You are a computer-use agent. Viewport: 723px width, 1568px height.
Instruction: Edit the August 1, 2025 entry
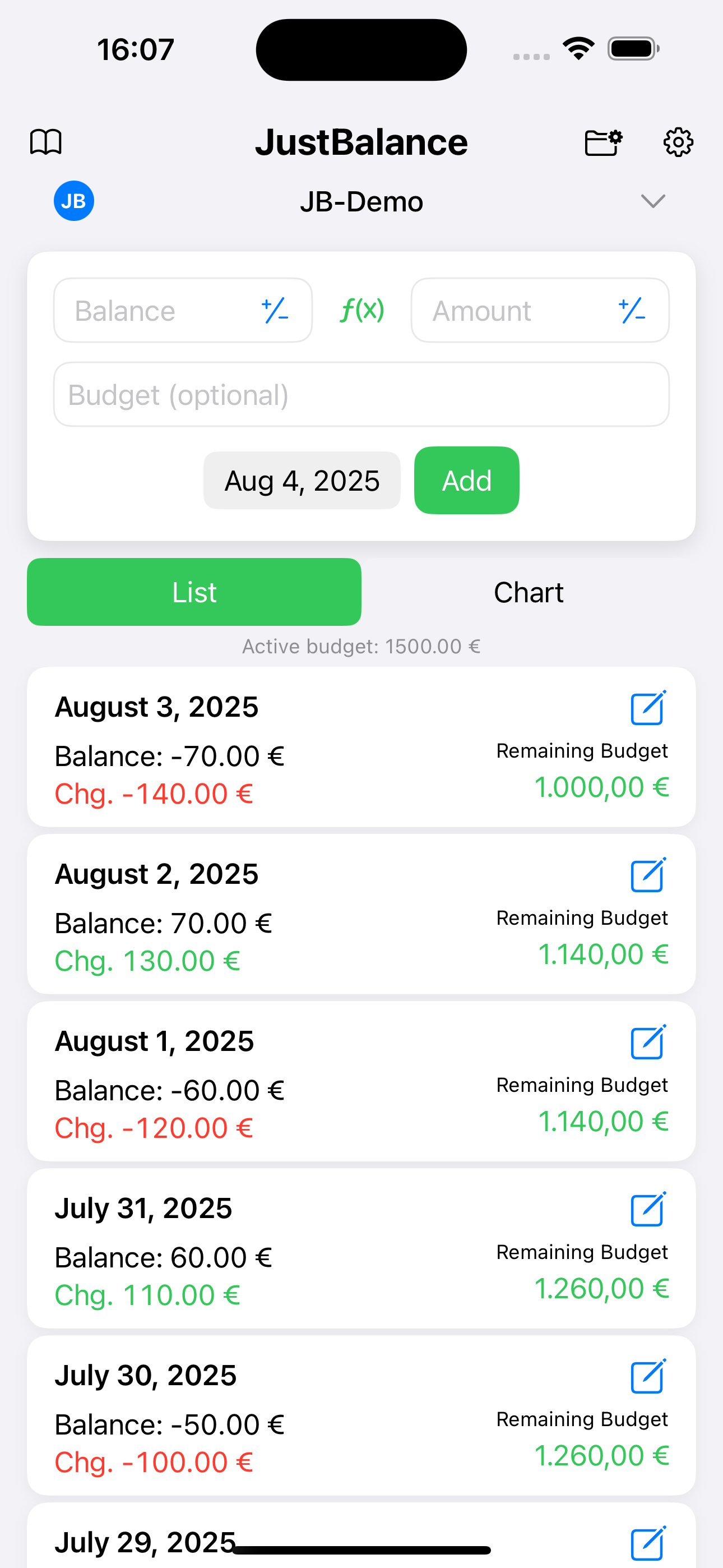click(x=647, y=1042)
